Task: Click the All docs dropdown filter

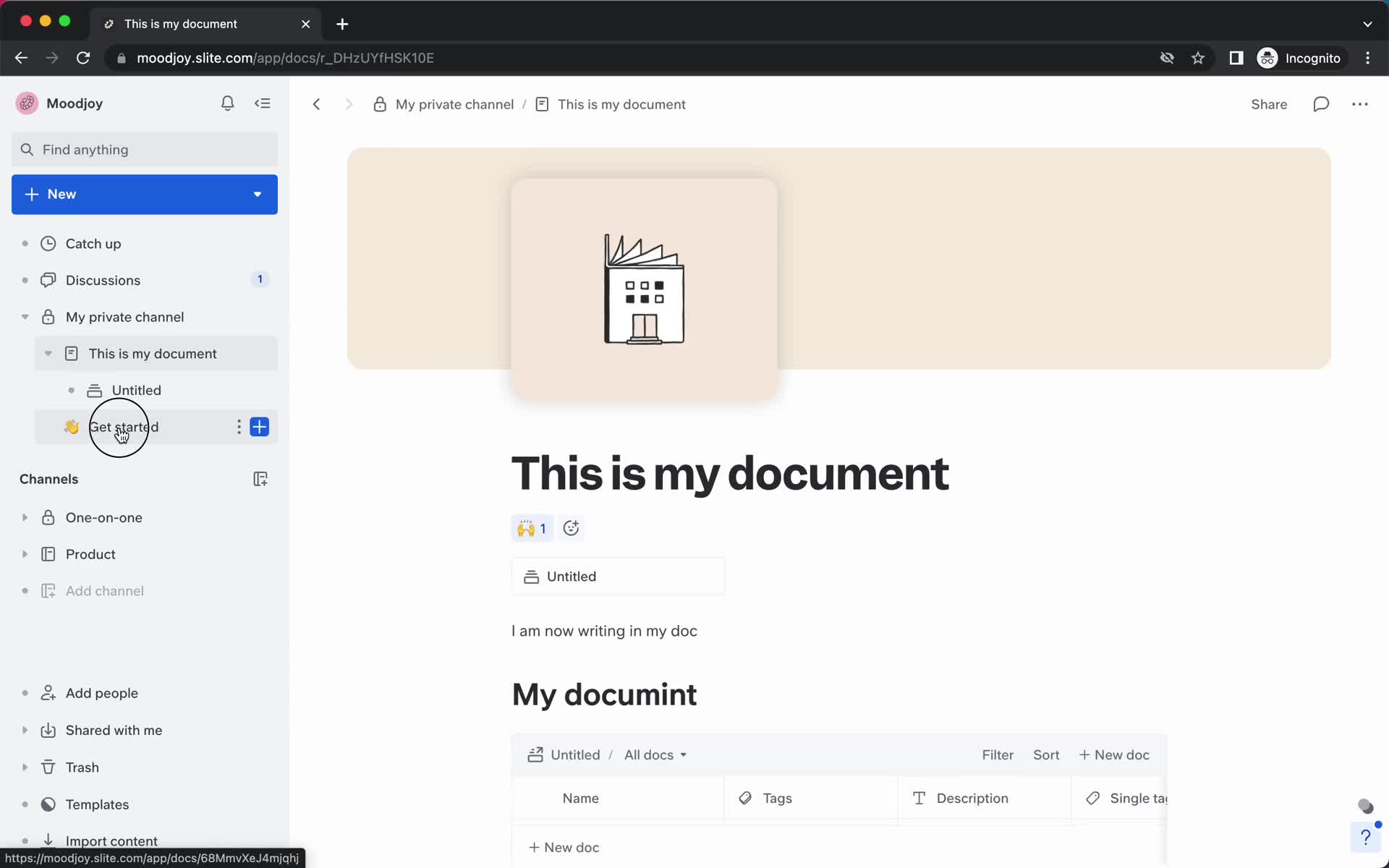Action: [655, 754]
